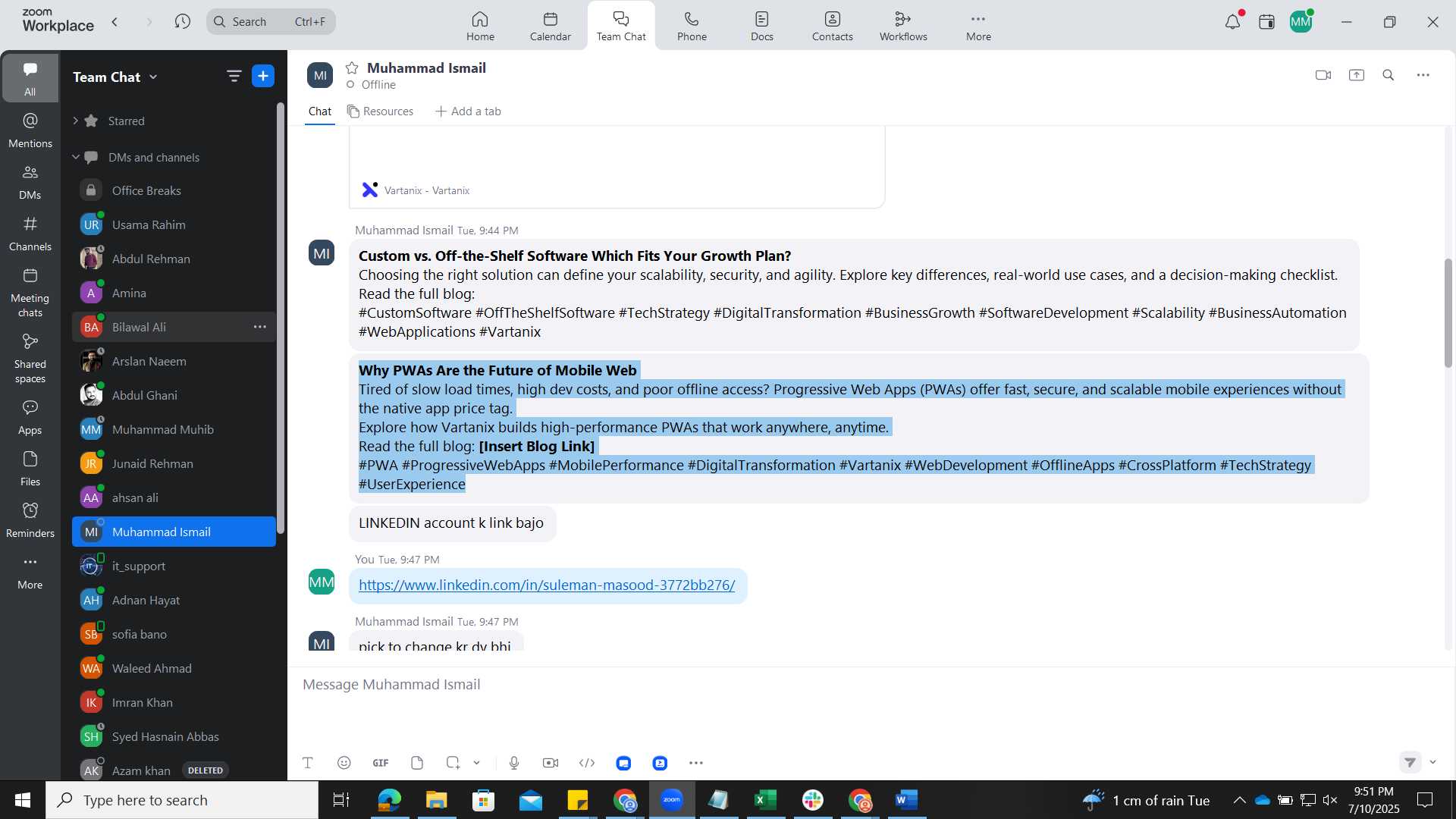Open history clock icon
Viewport: 1456px width, 819px height.
pyautogui.click(x=182, y=22)
